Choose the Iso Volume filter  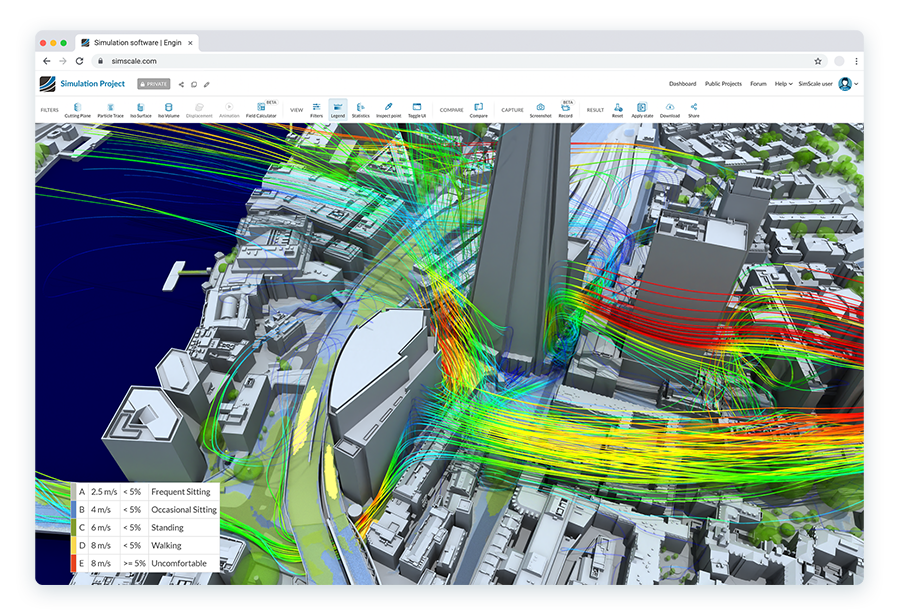[168, 109]
